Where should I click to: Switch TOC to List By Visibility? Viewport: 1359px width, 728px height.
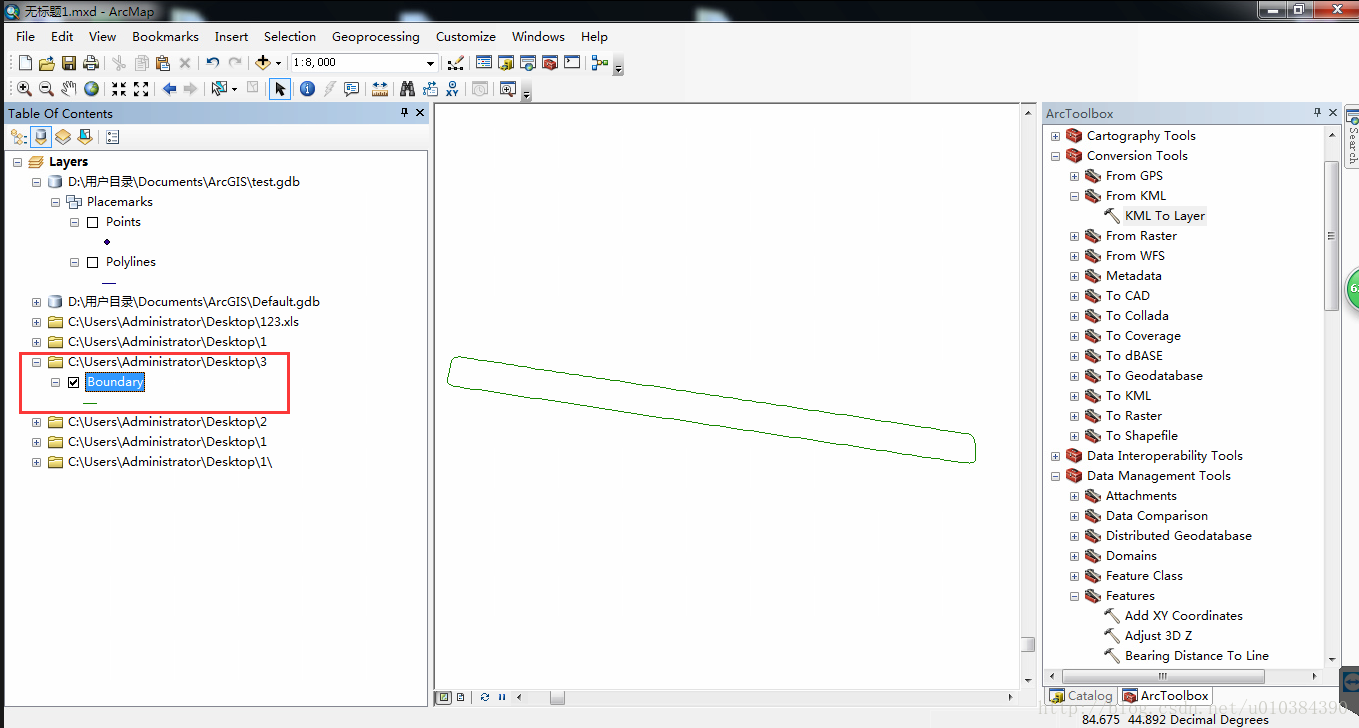point(63,137)
